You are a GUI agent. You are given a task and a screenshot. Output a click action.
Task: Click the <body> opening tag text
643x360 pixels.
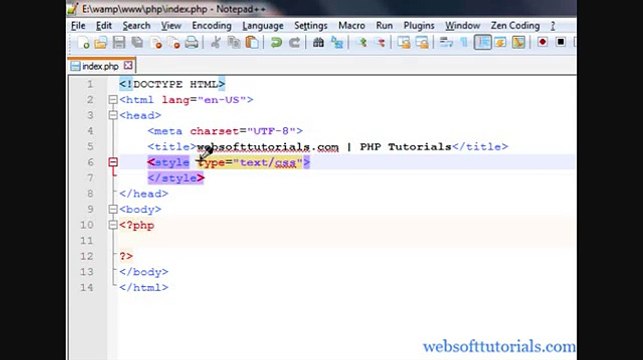point(140,210)
